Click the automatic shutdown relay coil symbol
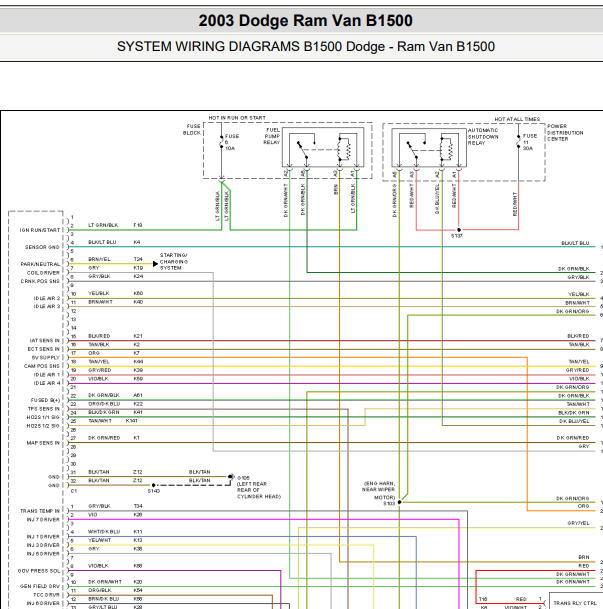This screenshot has height=609, width=603. tap(447, 148)
